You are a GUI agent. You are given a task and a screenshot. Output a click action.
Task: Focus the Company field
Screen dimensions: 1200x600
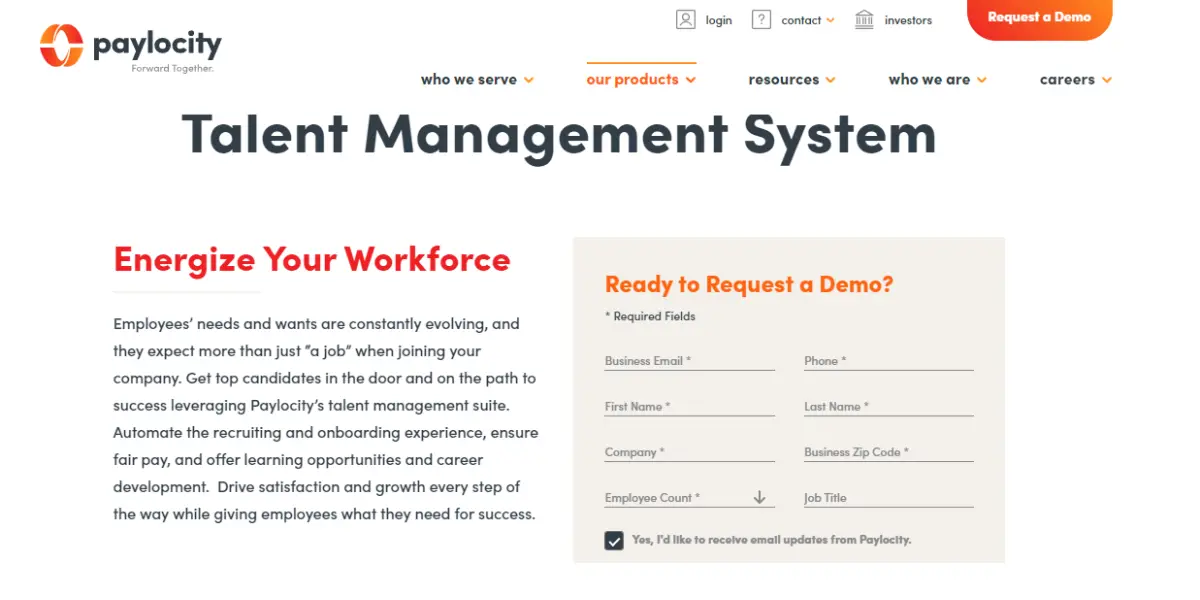[x=689, y=452]
